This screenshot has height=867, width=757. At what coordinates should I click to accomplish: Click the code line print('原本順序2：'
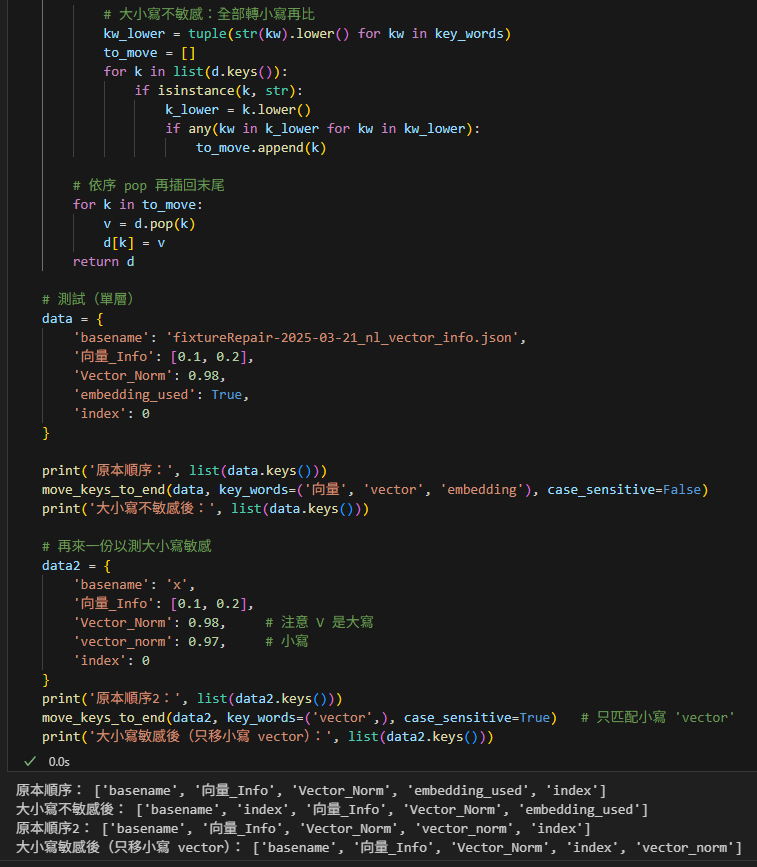coord(192,699)
